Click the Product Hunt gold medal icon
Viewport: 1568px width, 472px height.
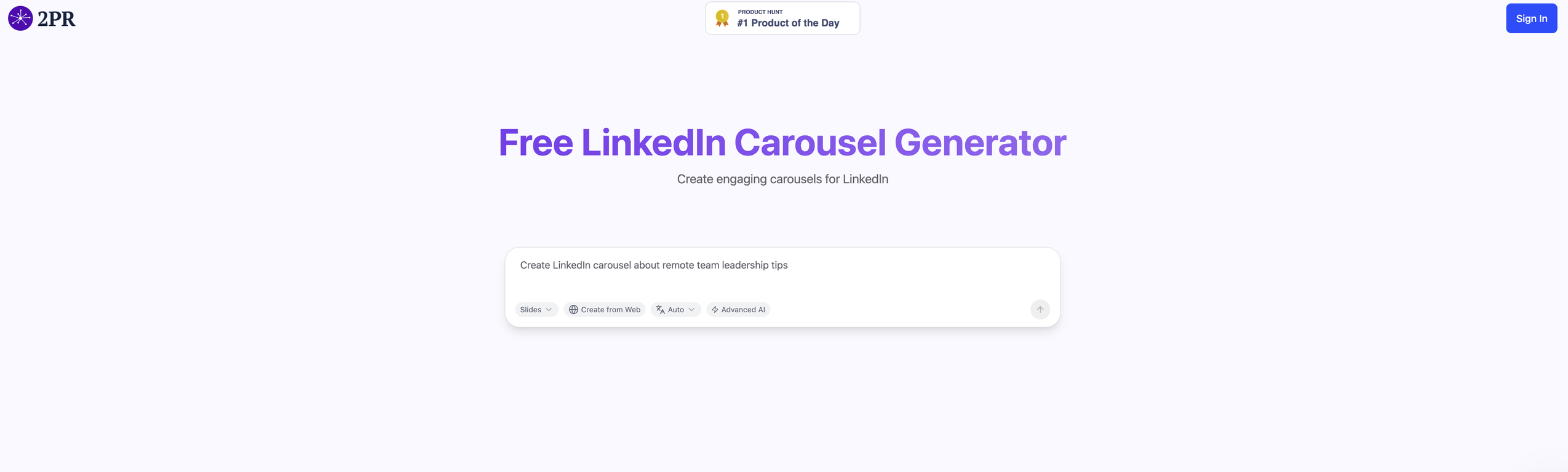[722, 18]
